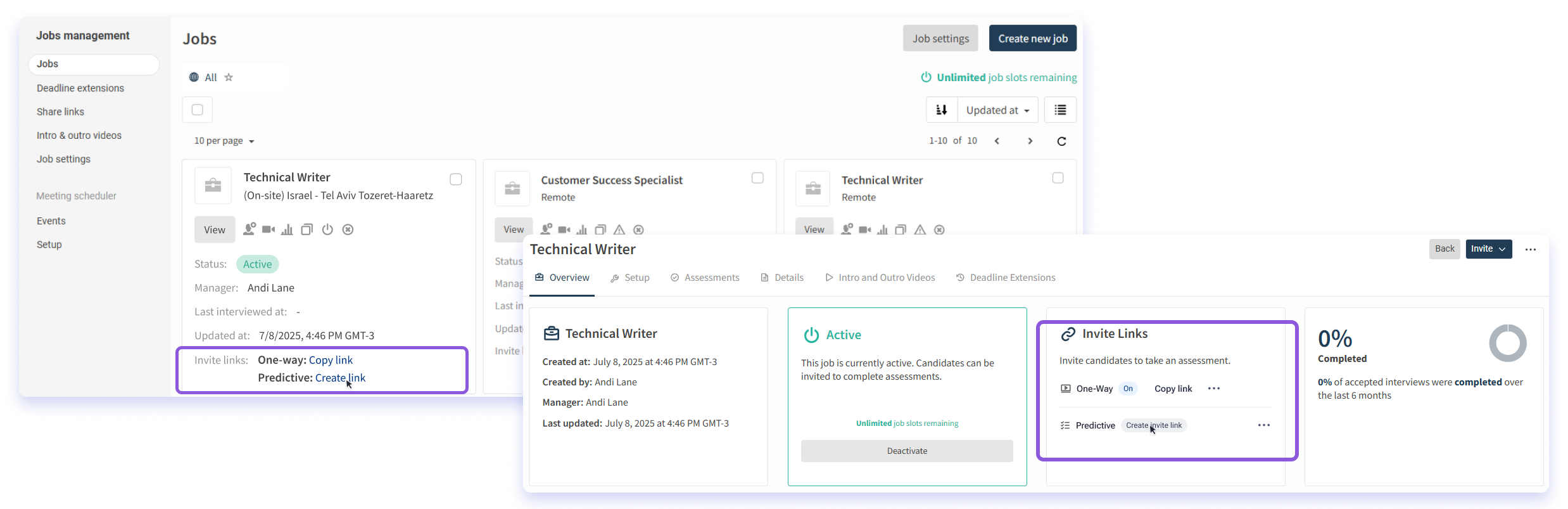1568x509 pixels.
Task: Open the Updated at sort dropdown
Action: click(997, 110)
